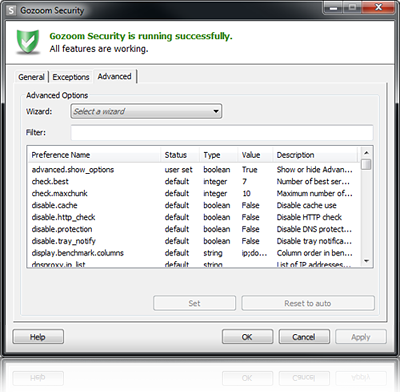This screenshot has width=400, height=392.
Task: Select the disable.cache preference
Action: click(x=194, y=205)
